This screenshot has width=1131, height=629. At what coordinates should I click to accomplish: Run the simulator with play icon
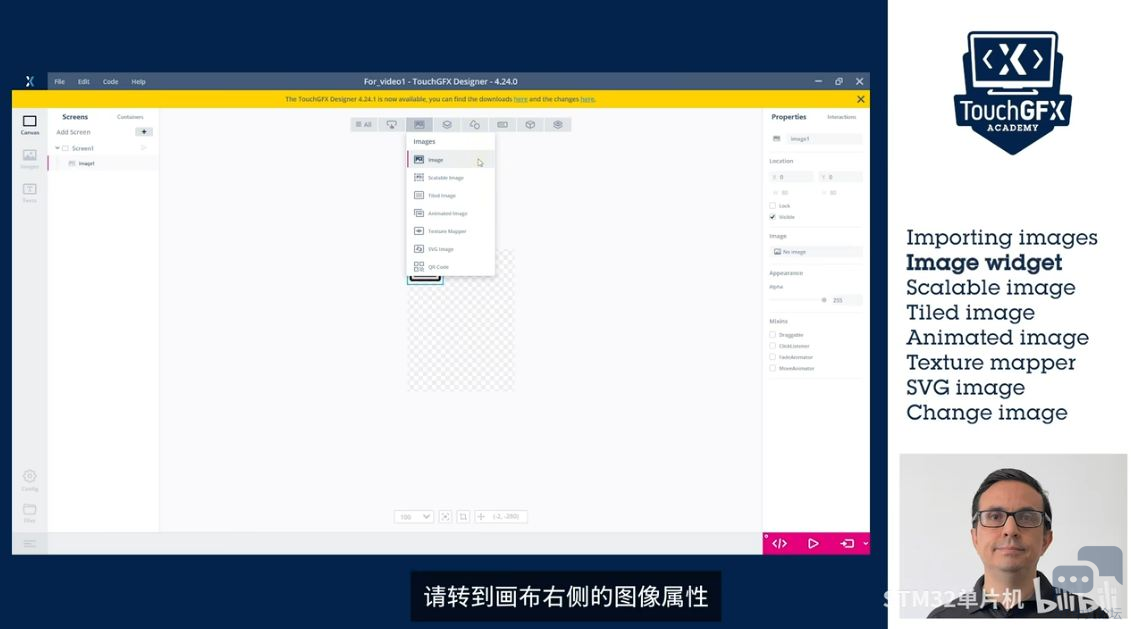[x=813, y=543]
